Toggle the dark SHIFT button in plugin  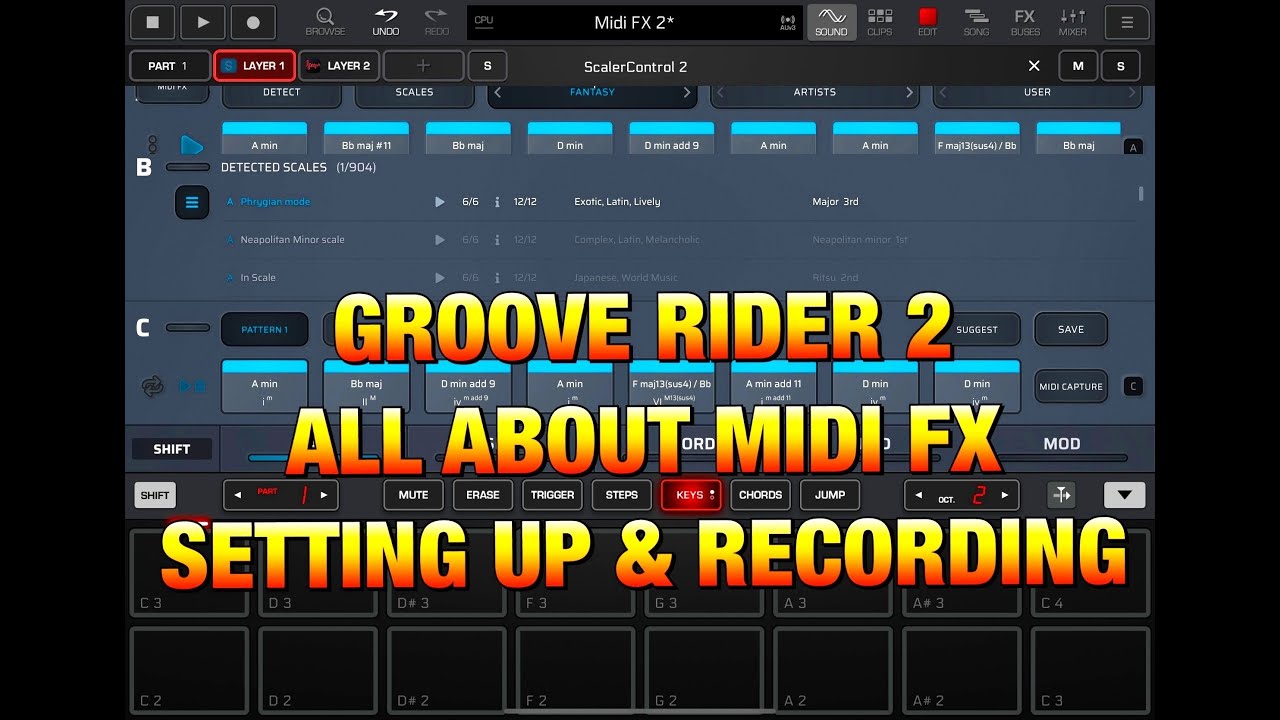(171, 449)
